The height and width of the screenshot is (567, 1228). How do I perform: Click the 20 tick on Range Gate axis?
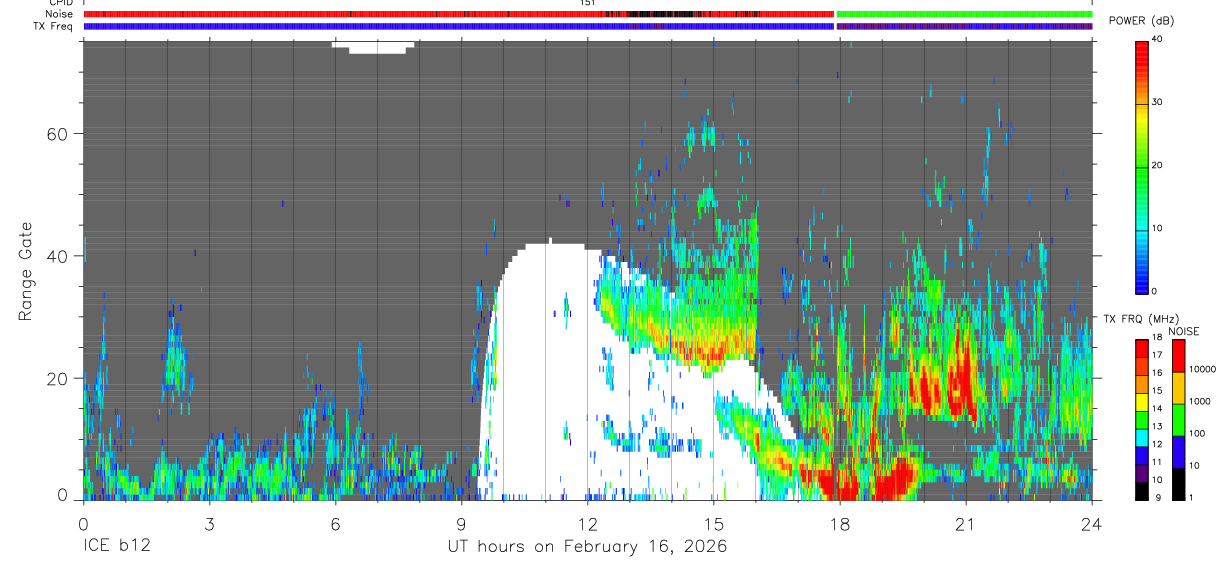(x=60, y=378)
